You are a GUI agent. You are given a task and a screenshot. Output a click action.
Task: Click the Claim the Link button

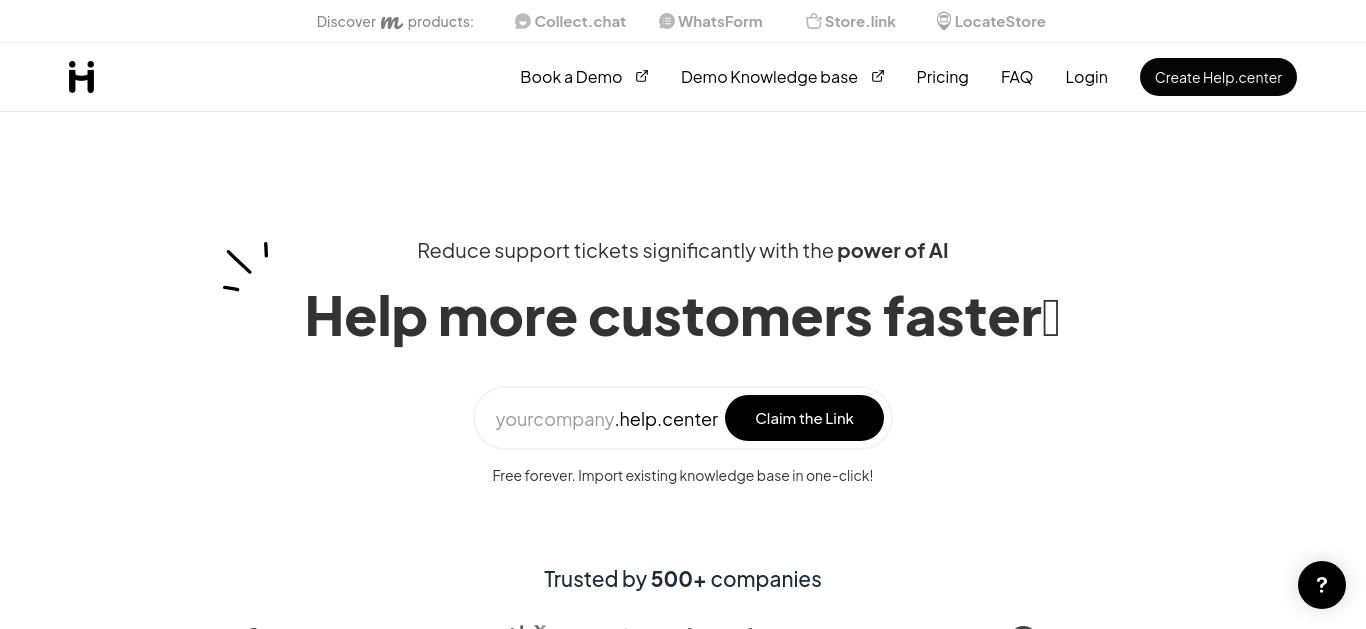pyautogui.click(x=804, y=418)
